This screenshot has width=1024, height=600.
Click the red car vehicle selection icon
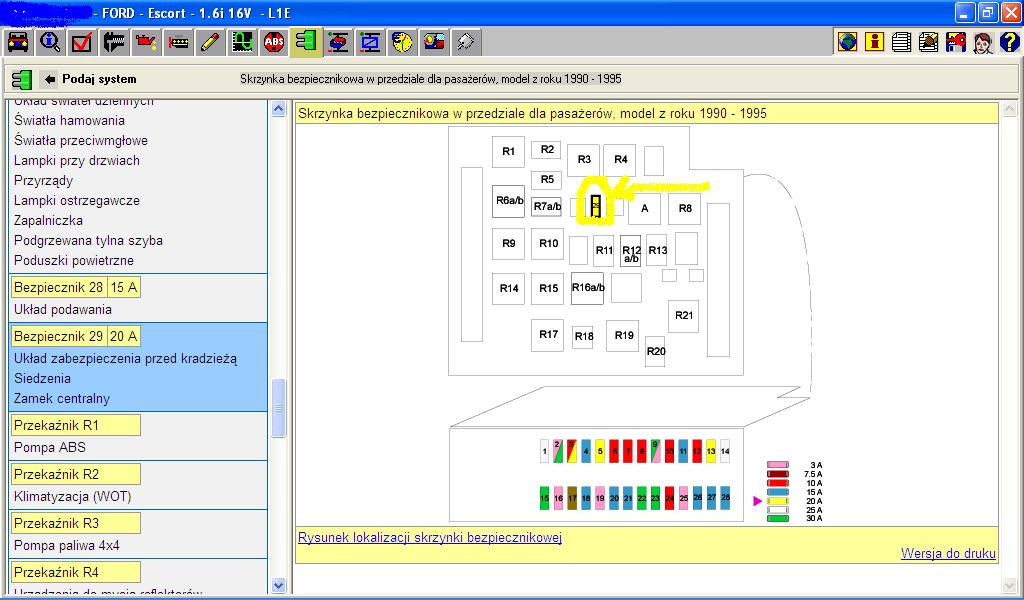pyautogui.click(x=18, y=42)
